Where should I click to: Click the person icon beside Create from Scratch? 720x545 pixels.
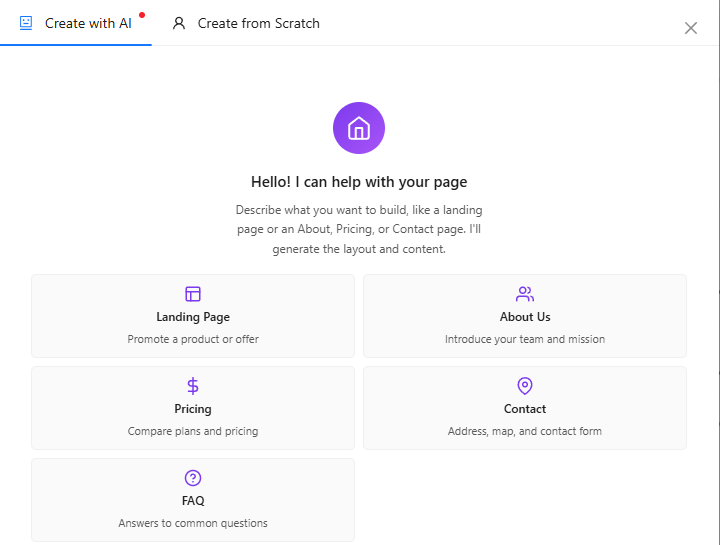(x=179, y=23)
